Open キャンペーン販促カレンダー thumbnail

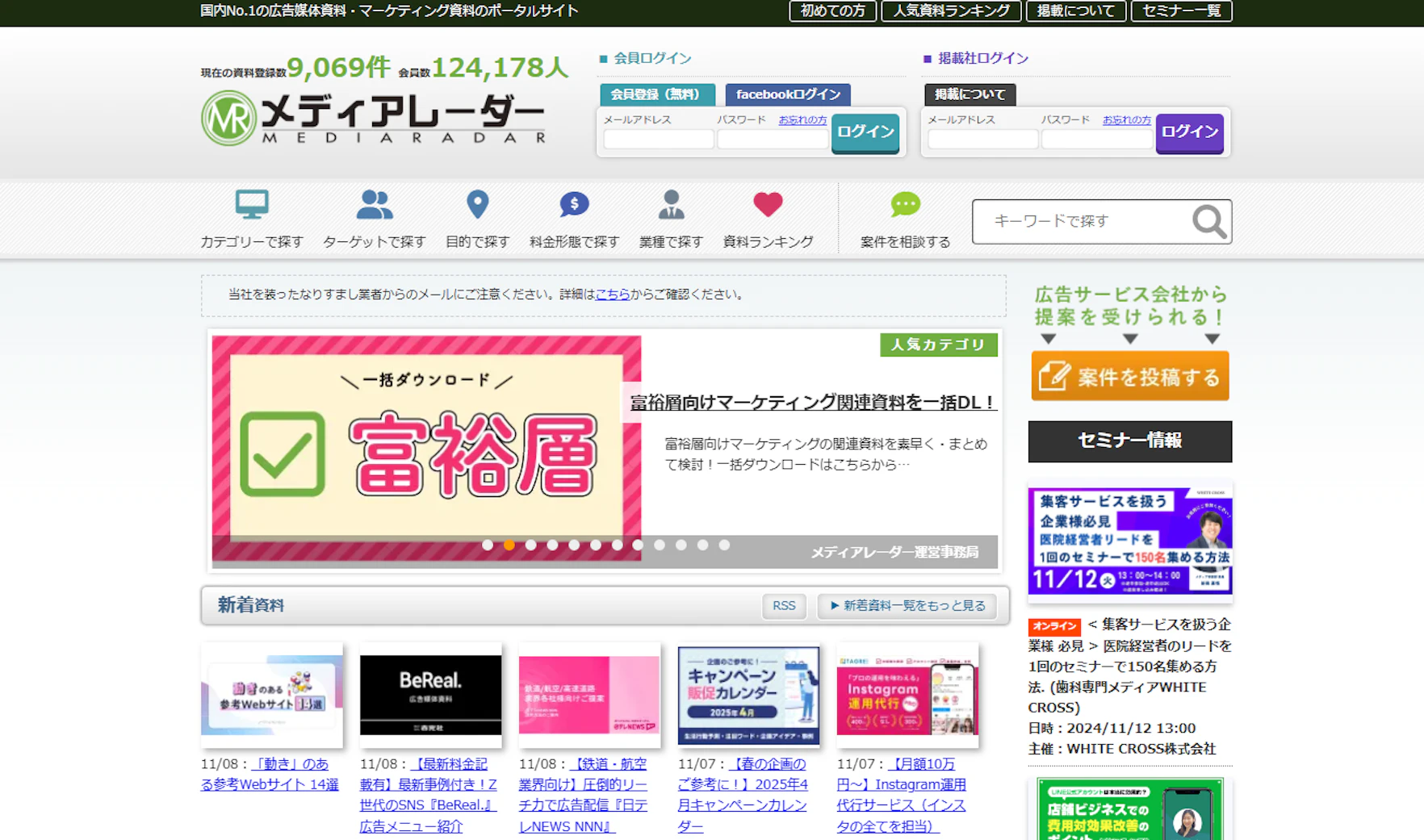[748, 695]
